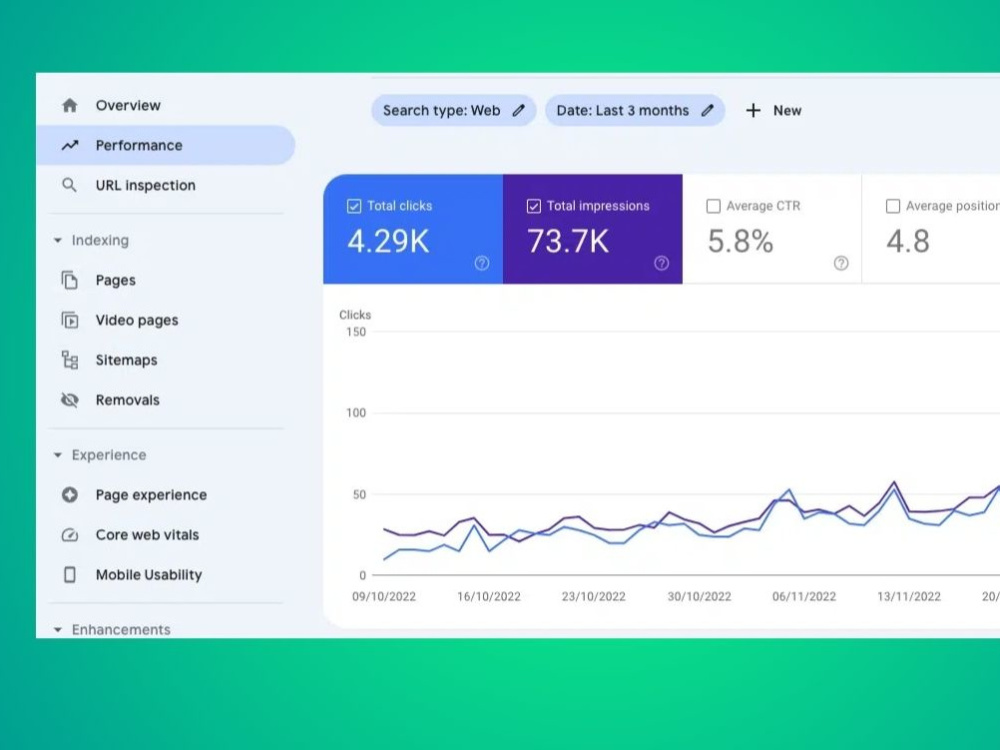This screenshot has width=1000, height=750.
Task: Click the Indexing section label
Action: (100, 240)
